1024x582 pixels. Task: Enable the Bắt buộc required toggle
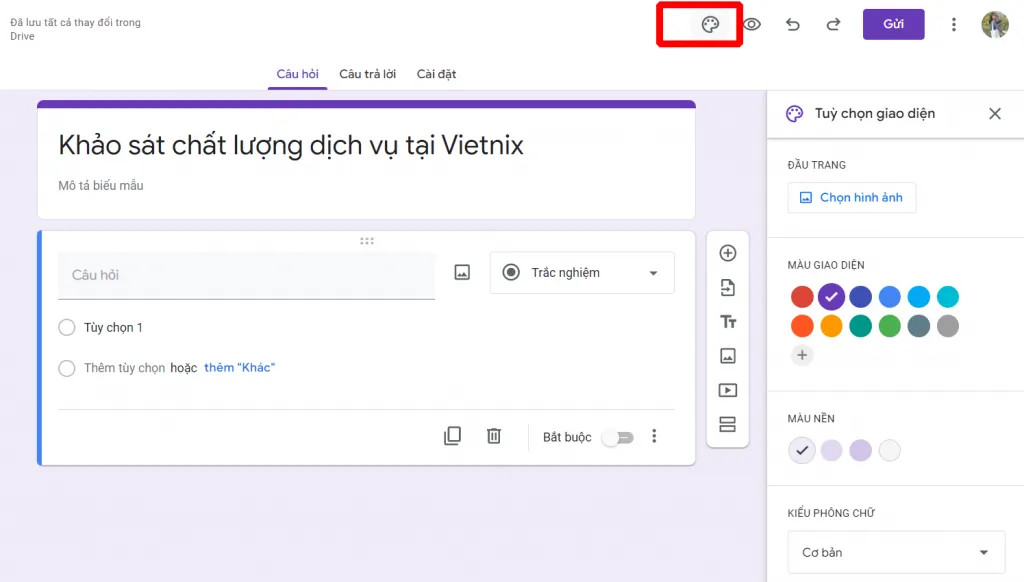[x=618, y=437]
